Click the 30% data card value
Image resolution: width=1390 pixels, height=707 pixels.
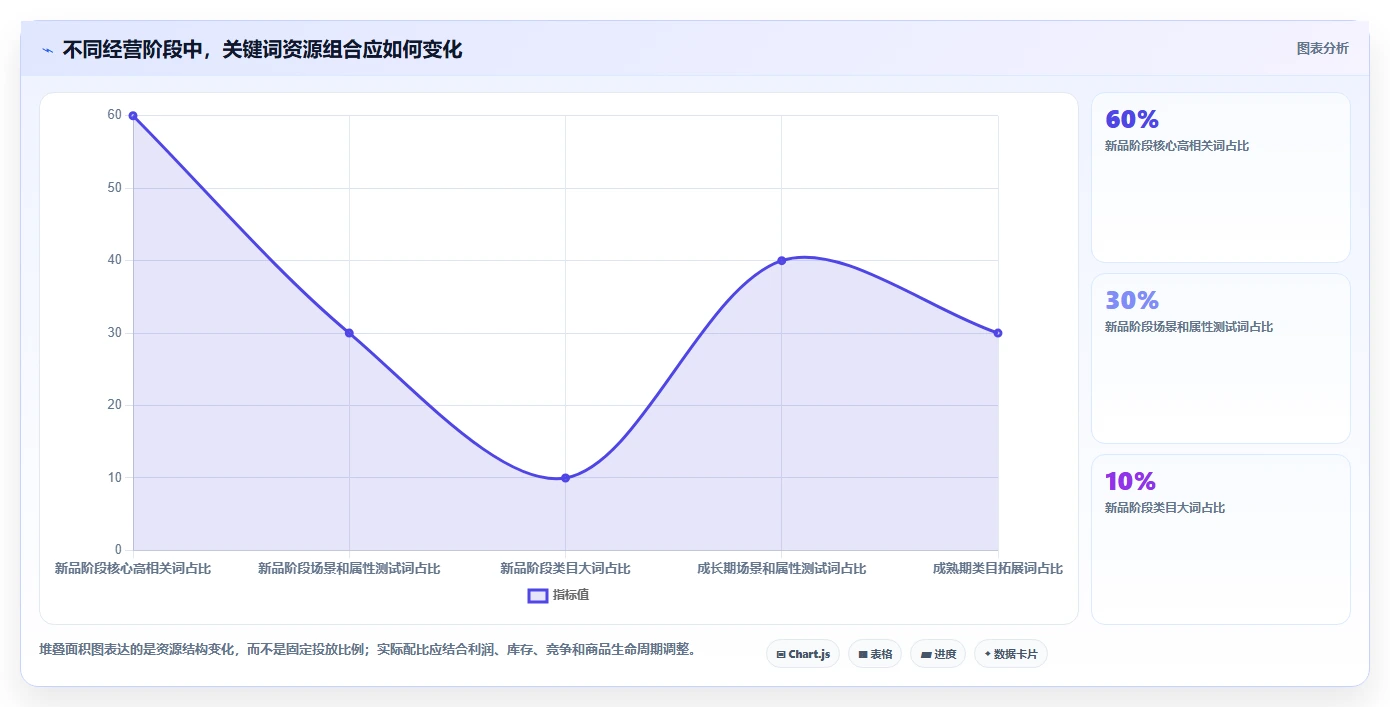click(1132, 300)
